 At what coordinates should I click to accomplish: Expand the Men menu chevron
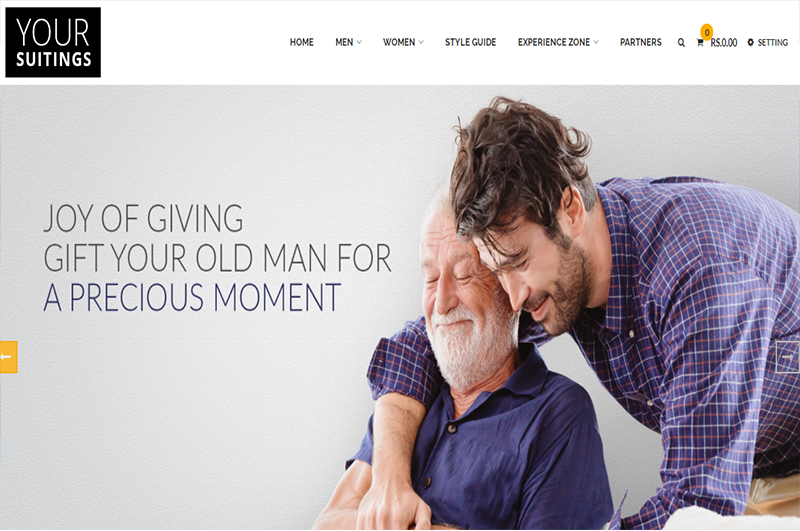click(x=359, y=42)
